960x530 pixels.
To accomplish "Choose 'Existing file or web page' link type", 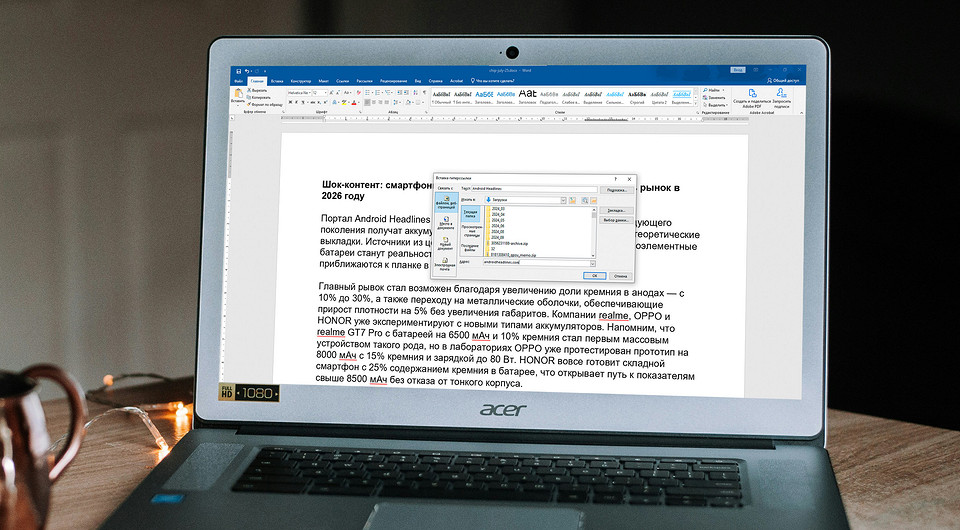I will [x=445, y=203].
